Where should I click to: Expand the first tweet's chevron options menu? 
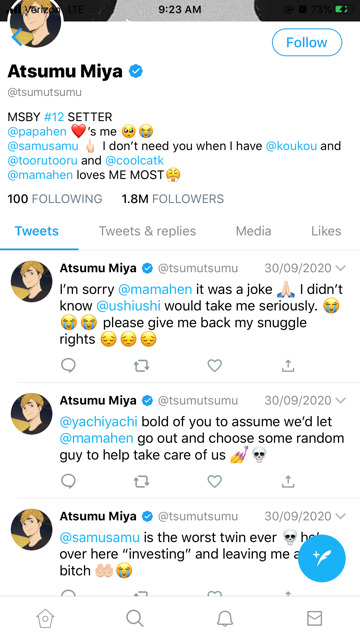click(340, 268)
